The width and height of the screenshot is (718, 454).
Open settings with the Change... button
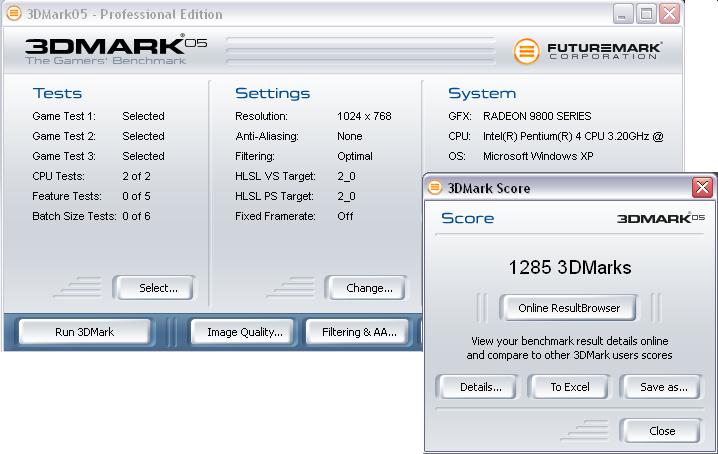tap(368, 288)
